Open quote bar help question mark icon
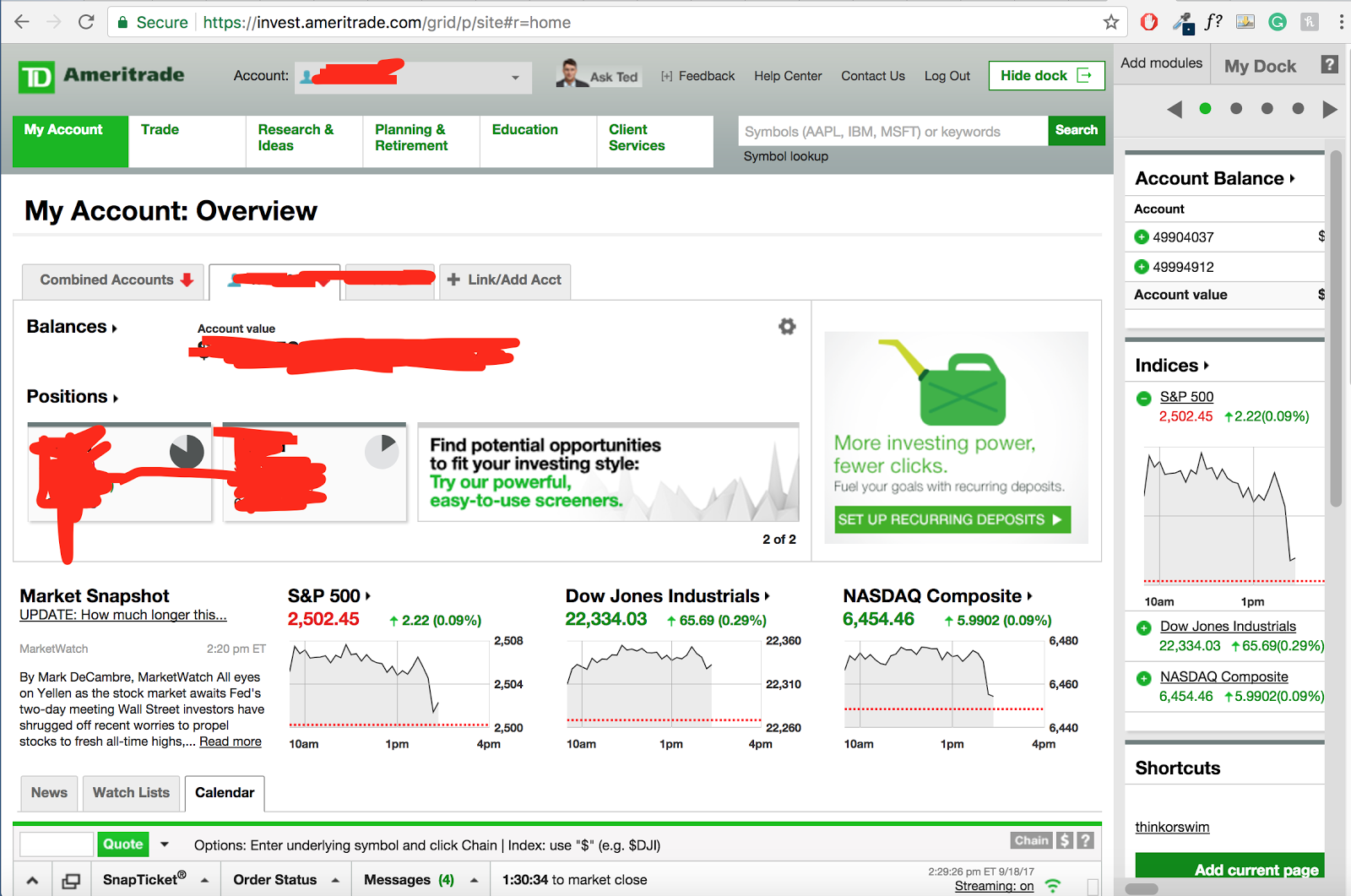The height and width of the screenshot is (896, 1351). click(1086, 840)
